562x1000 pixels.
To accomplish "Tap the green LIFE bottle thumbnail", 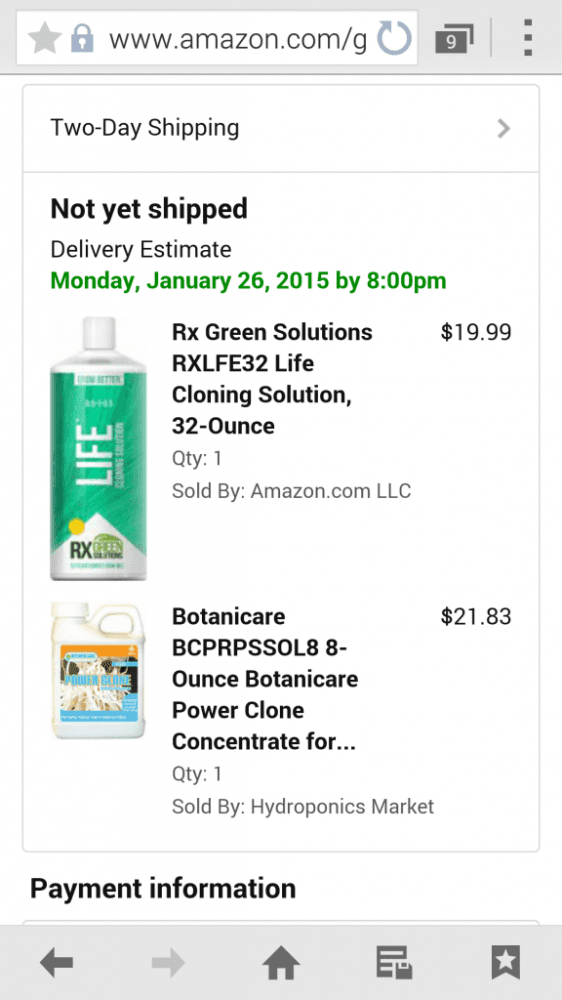I will 98,448.
